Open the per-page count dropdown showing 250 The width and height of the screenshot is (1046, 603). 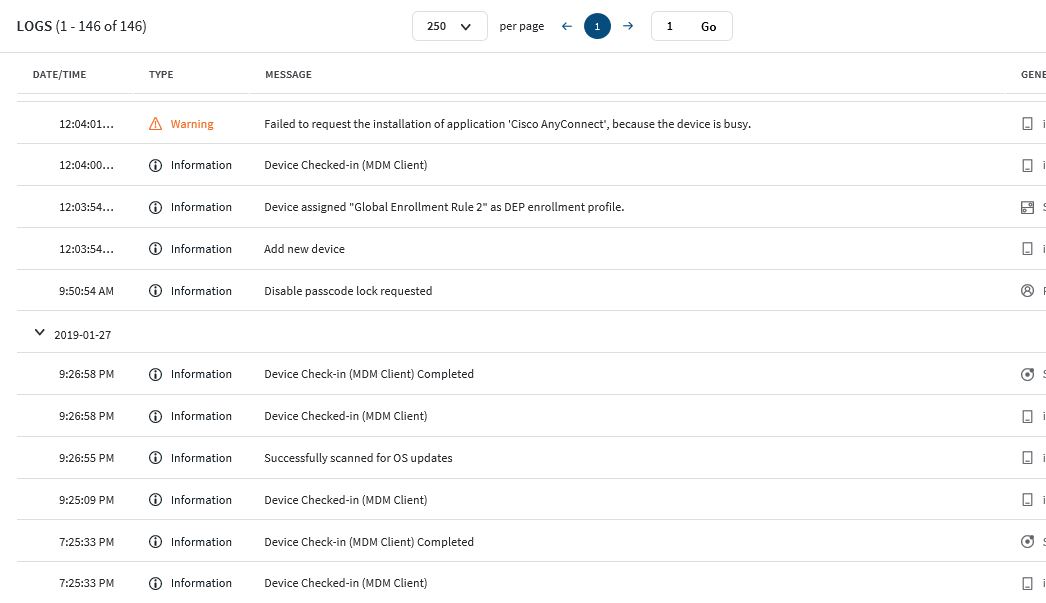point(449,26)
